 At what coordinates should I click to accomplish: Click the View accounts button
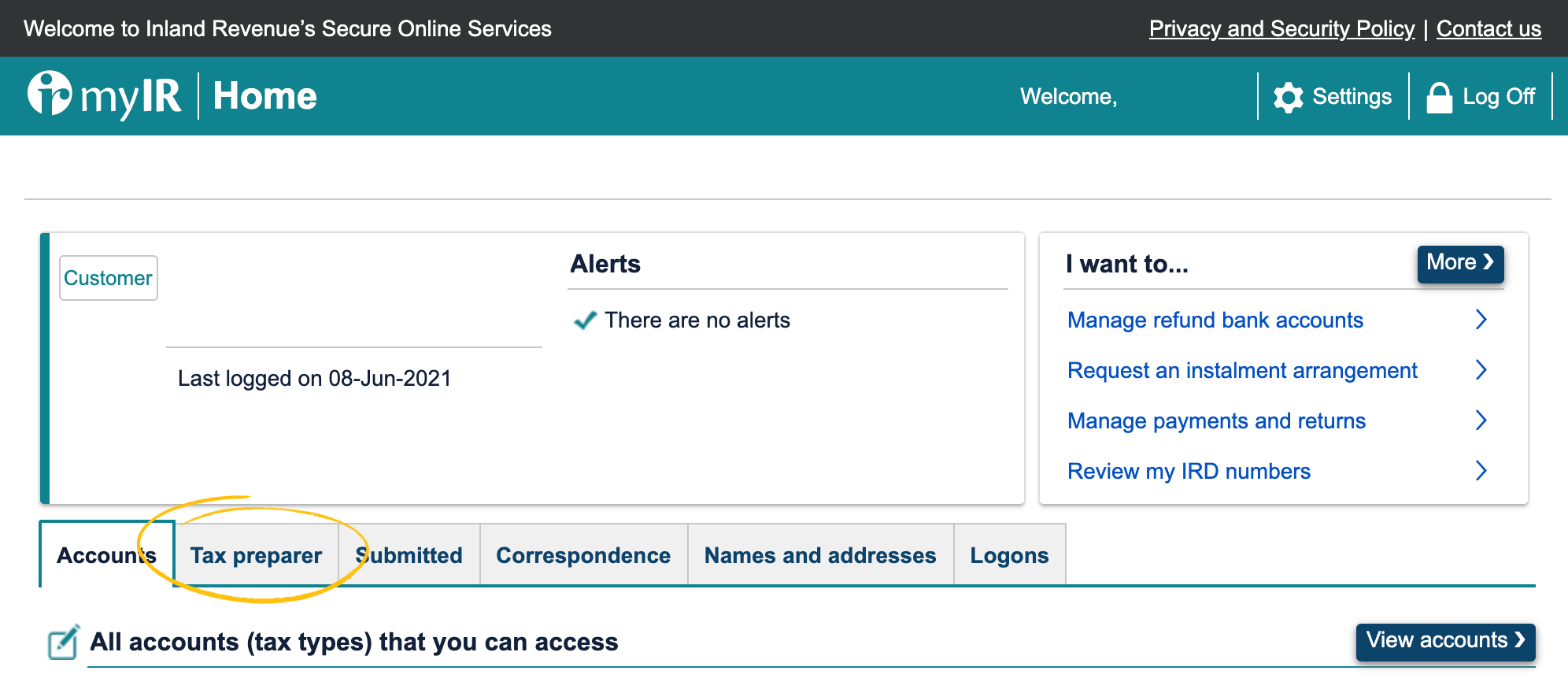coord(1445,641)
